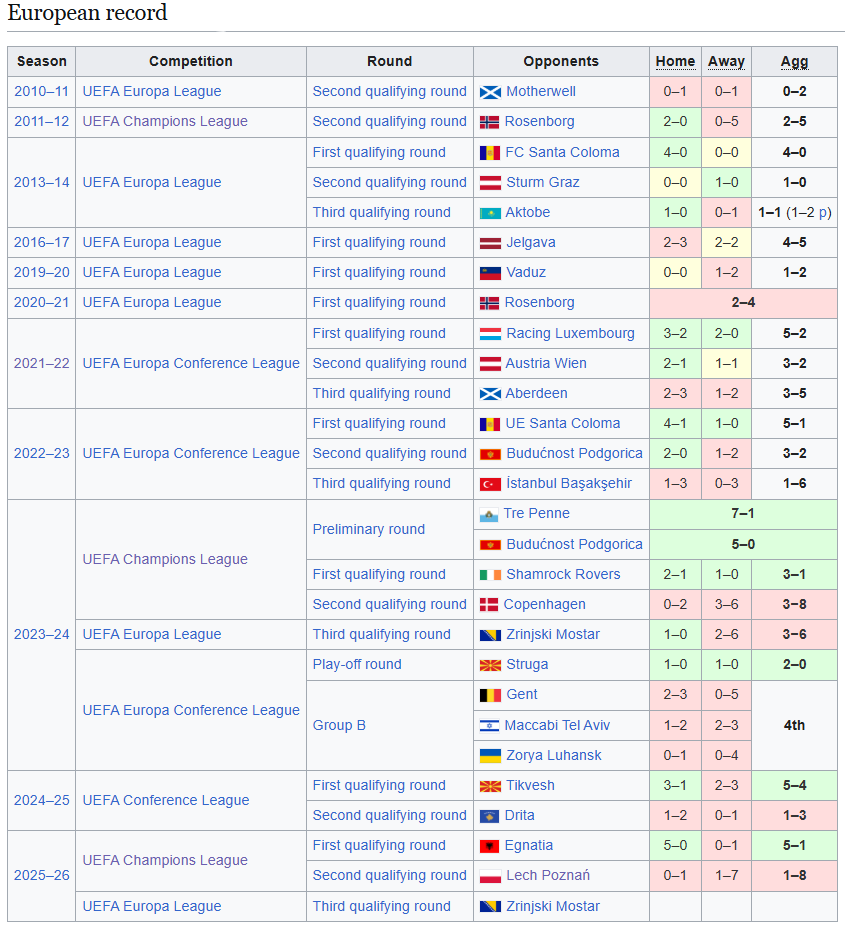The height and width of the screenshot is (935, 845).
Task: Open the Lech Poznań club link
Action: (548, 875)
